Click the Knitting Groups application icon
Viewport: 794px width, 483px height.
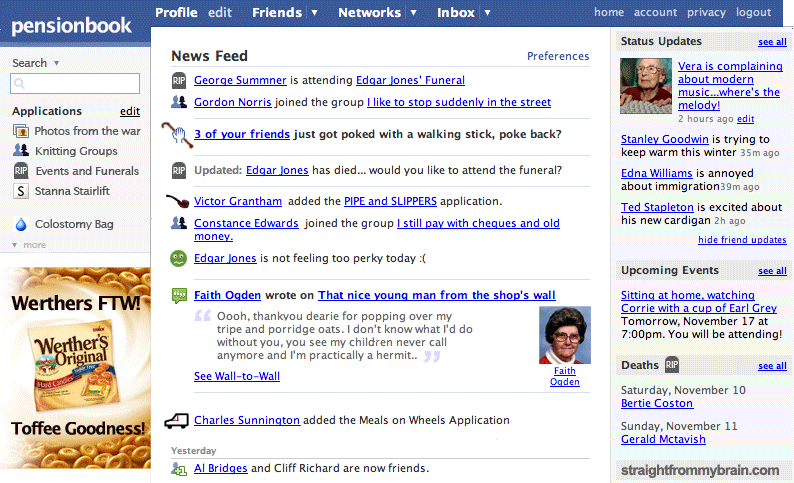tap(20, 151)
